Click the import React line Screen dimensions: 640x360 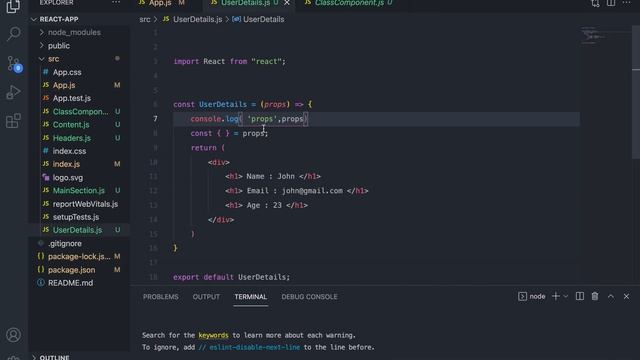click(229, 61)
